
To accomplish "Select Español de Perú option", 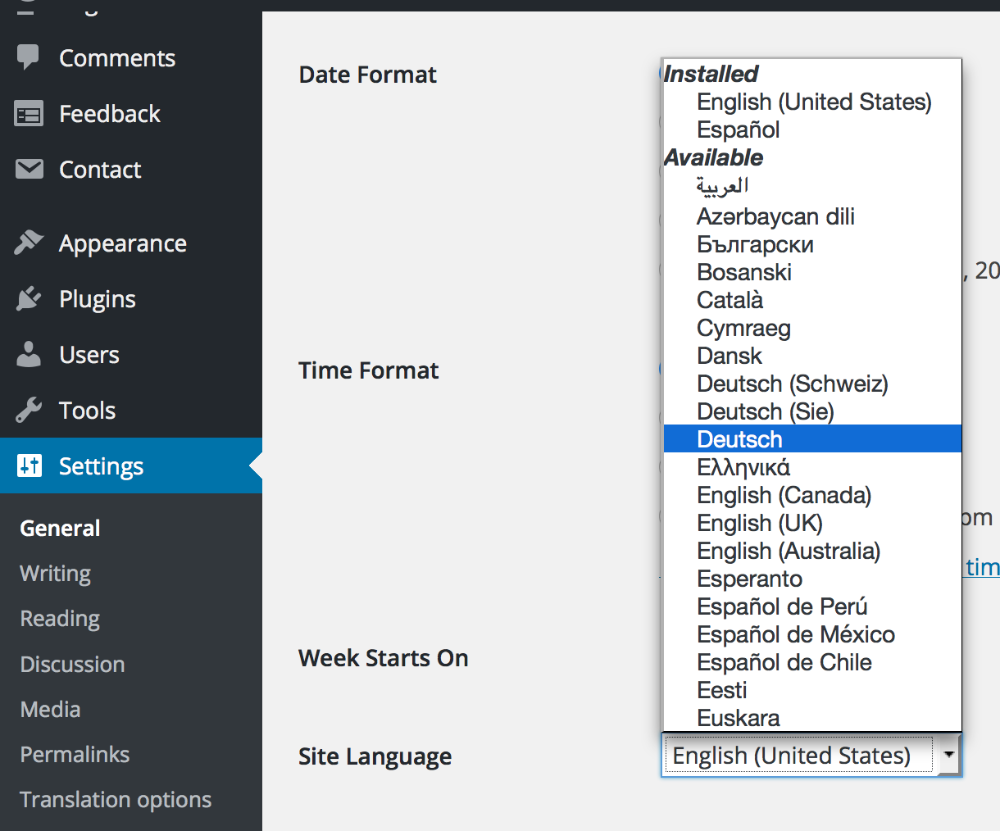I will [812, 607].
